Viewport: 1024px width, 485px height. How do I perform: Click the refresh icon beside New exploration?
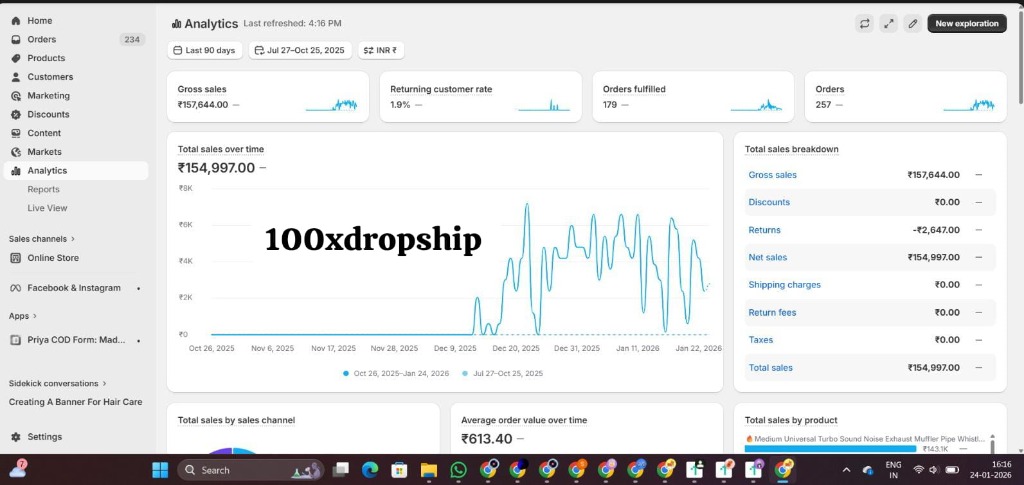[864, 23]
